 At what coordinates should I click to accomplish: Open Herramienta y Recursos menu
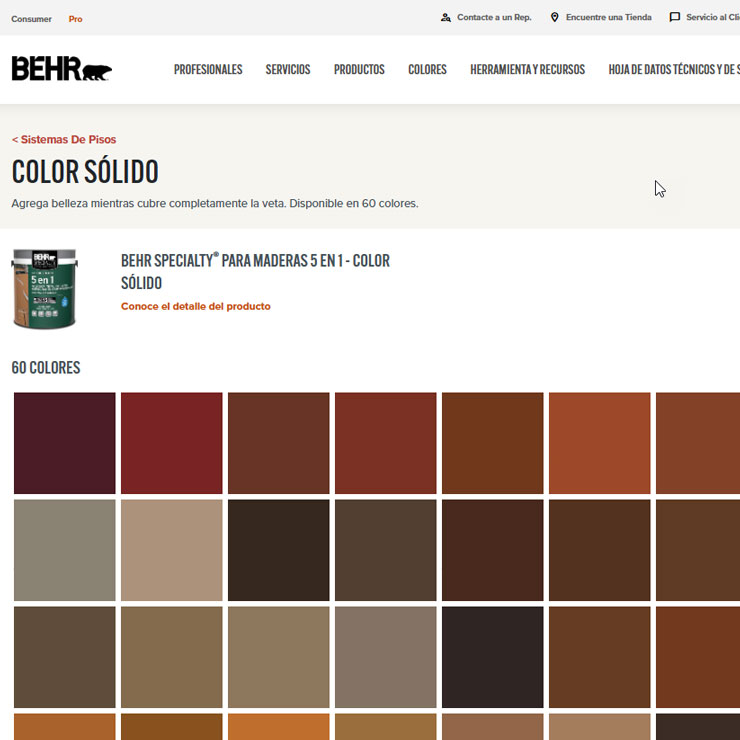(527, 69)
